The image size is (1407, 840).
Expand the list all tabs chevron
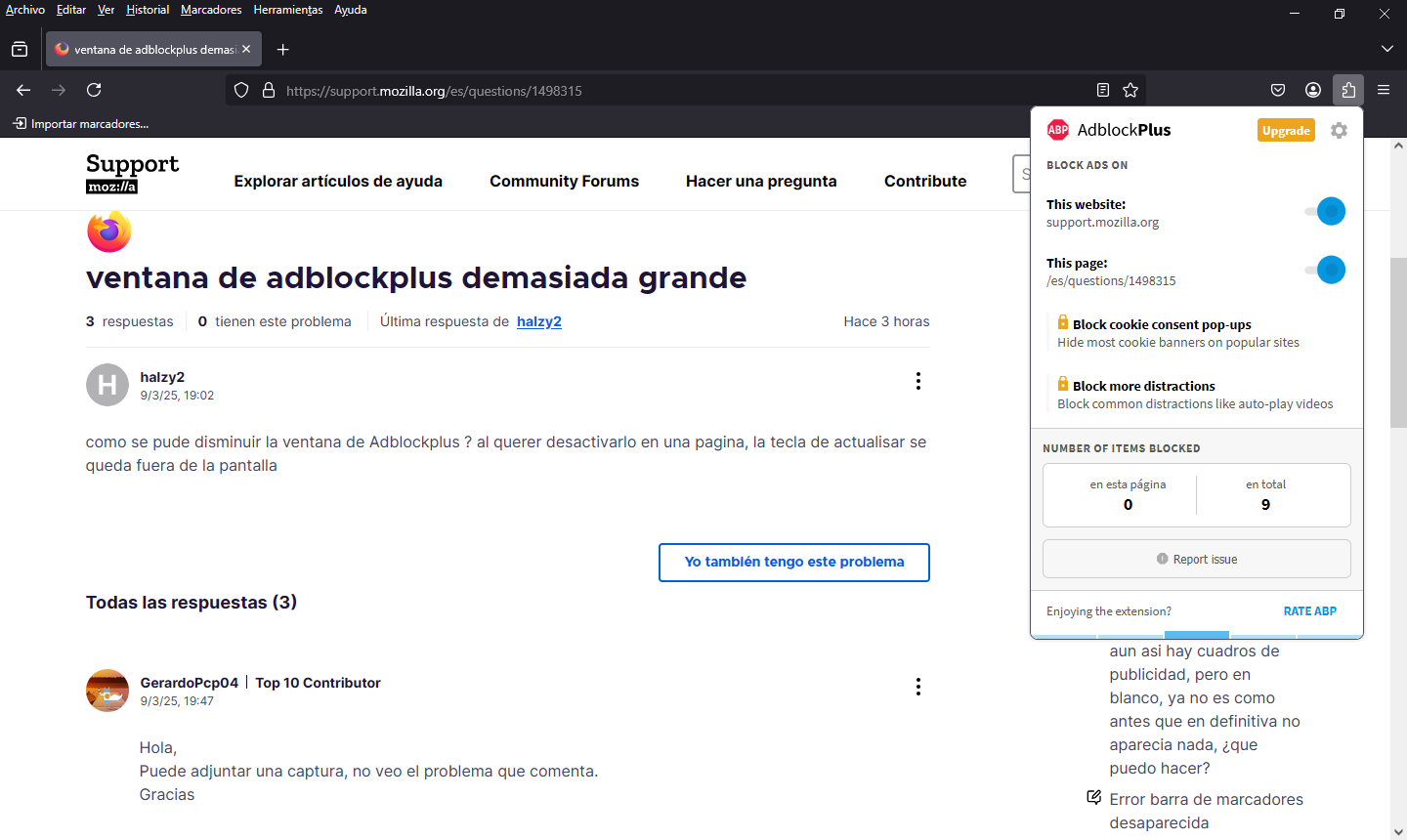tap(1387, 49)
